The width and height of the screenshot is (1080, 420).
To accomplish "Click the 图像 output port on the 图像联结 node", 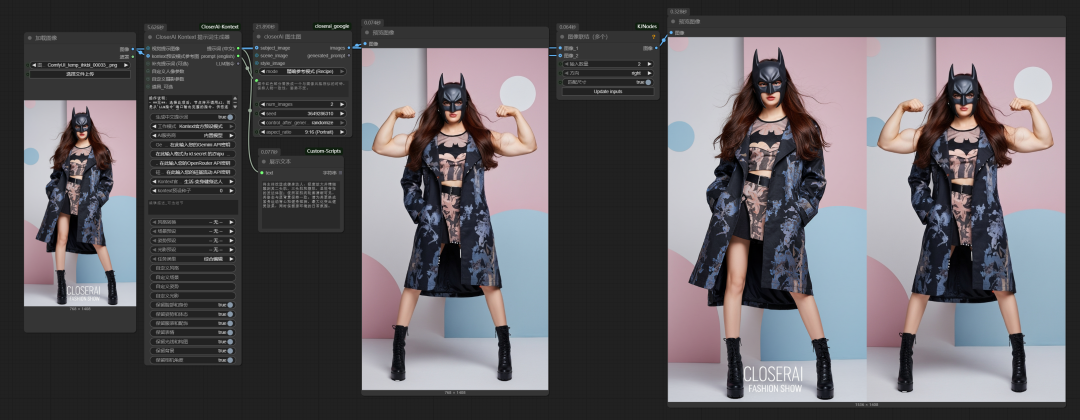I will 656,48.
